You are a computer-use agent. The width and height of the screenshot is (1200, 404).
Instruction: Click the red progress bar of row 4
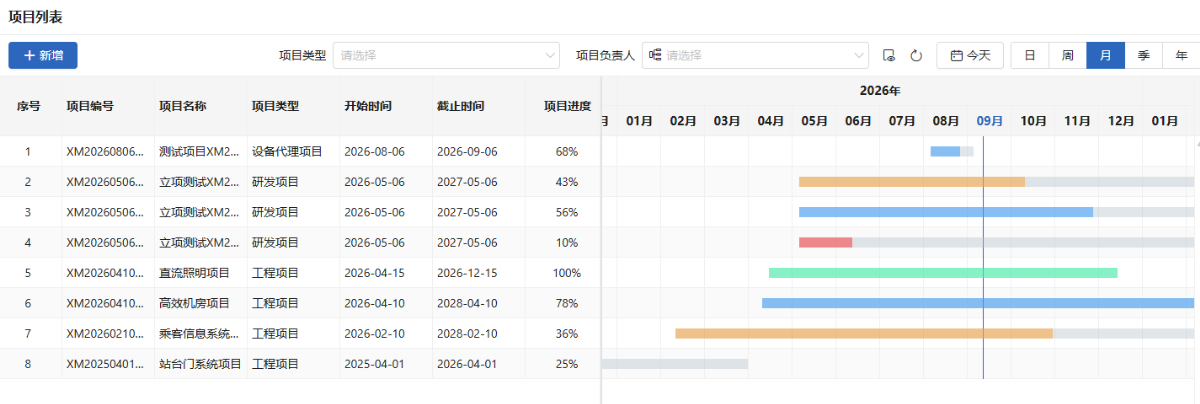[825, 242]
